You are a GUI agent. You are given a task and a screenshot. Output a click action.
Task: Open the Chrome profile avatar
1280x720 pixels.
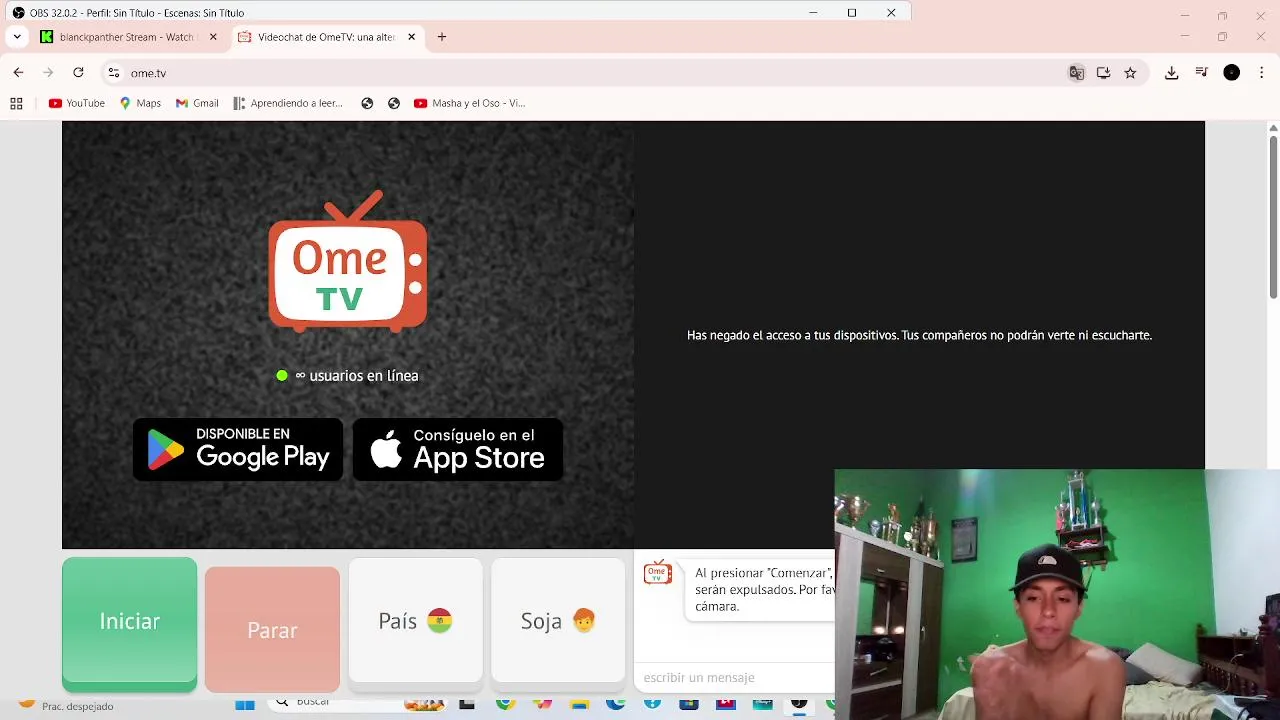click(x=1232, y=73)
